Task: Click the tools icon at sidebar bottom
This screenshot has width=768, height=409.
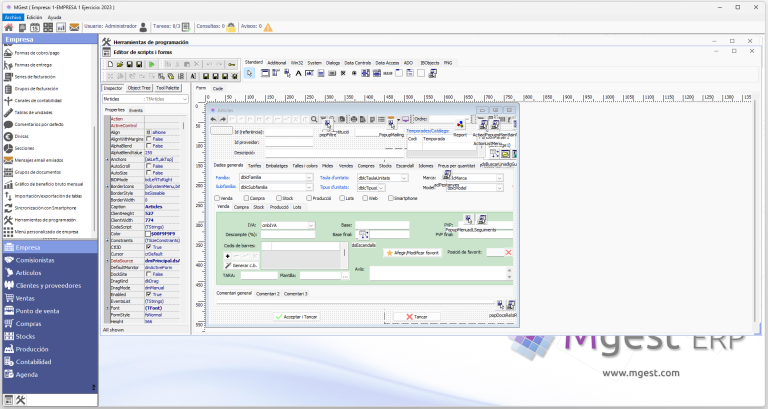Action: (x=21, y=400)
